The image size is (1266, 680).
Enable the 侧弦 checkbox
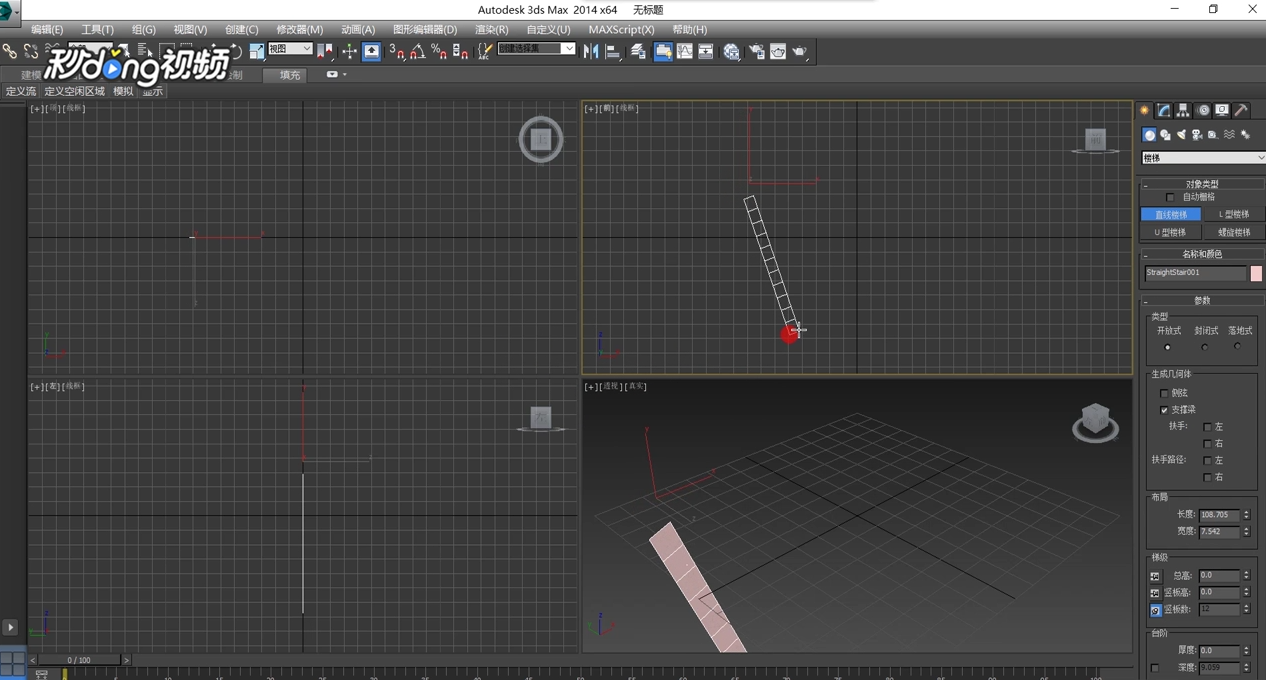pyautogui.click(x=1164, y=393)
